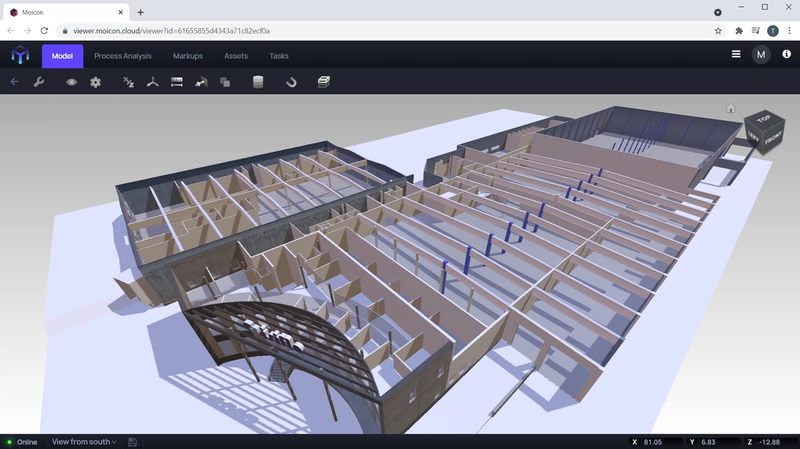The image size is (800, 449).
Task: Open the hamburger menu in header
Action: pos(736,55)
